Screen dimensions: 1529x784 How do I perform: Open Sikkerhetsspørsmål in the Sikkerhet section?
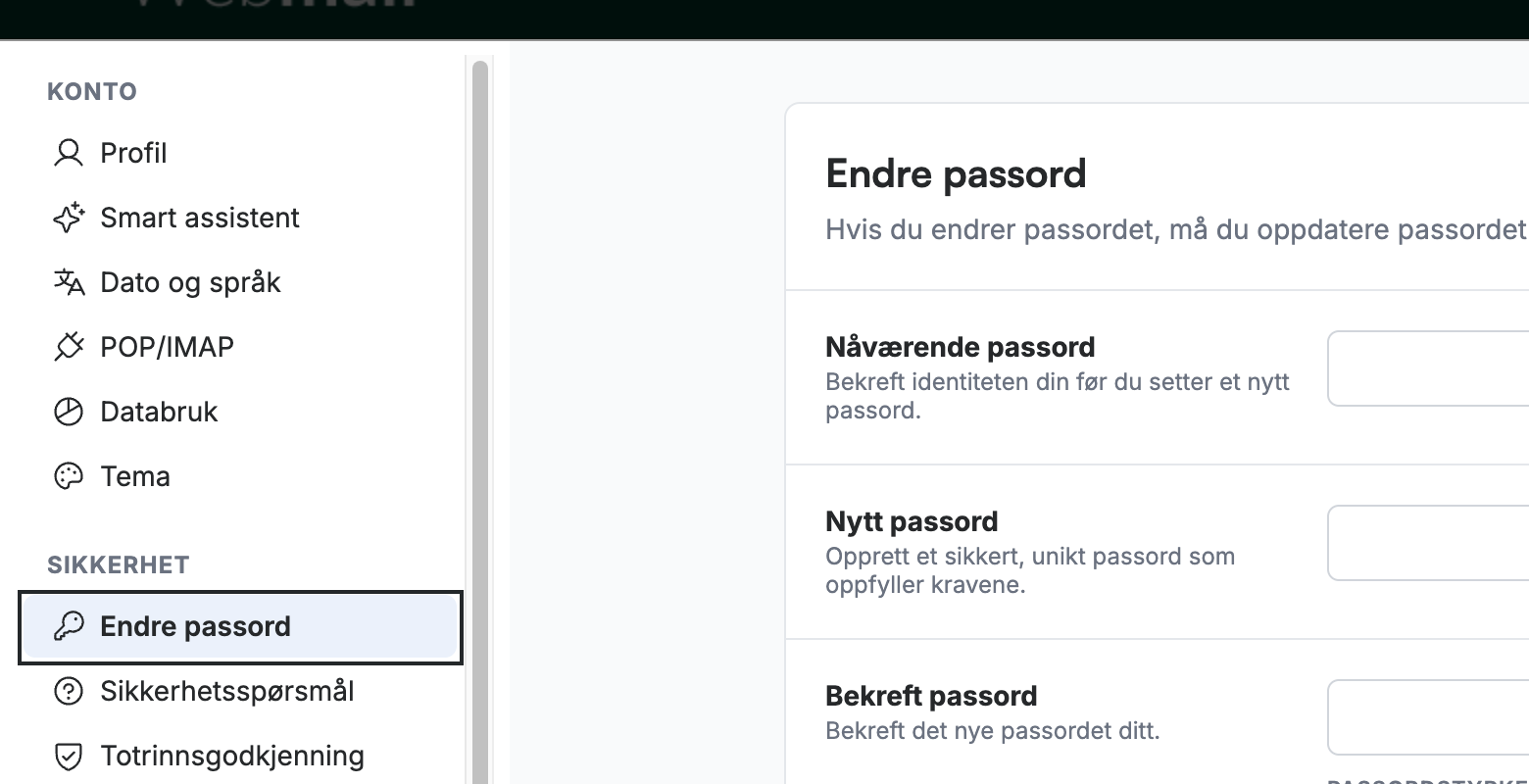[240, 691]
